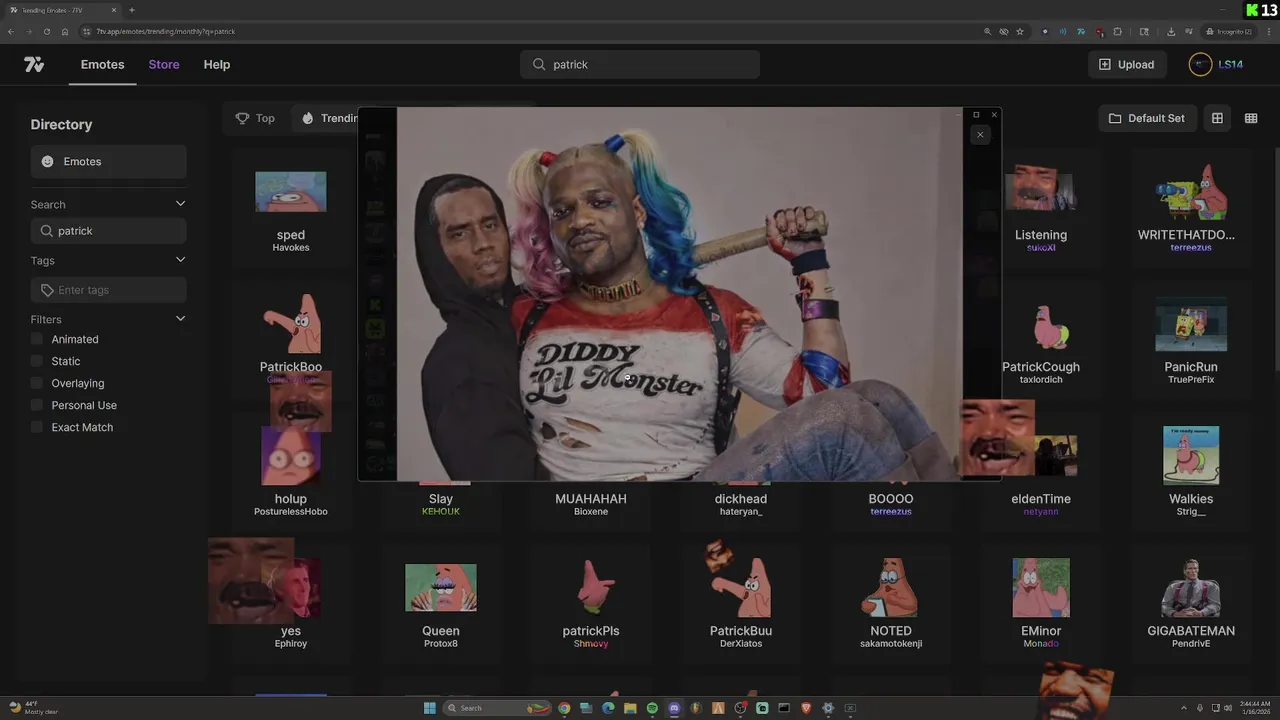Click the PendrivE author link
Image resolution: width=1280 pixels, height=720 pixels.
point(1191,644)
